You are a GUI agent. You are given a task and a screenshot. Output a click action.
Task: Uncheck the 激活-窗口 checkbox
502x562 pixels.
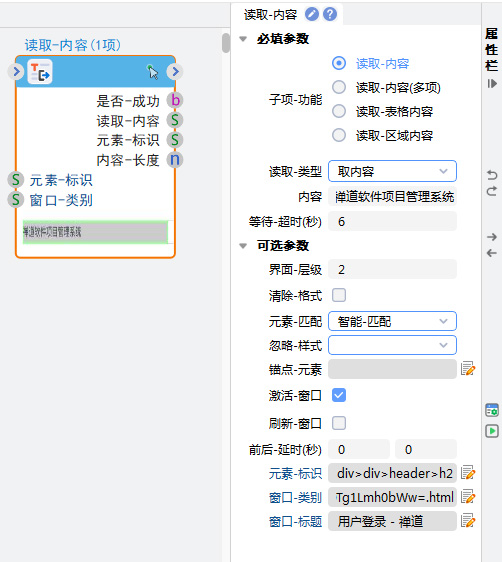coord(339,395)
